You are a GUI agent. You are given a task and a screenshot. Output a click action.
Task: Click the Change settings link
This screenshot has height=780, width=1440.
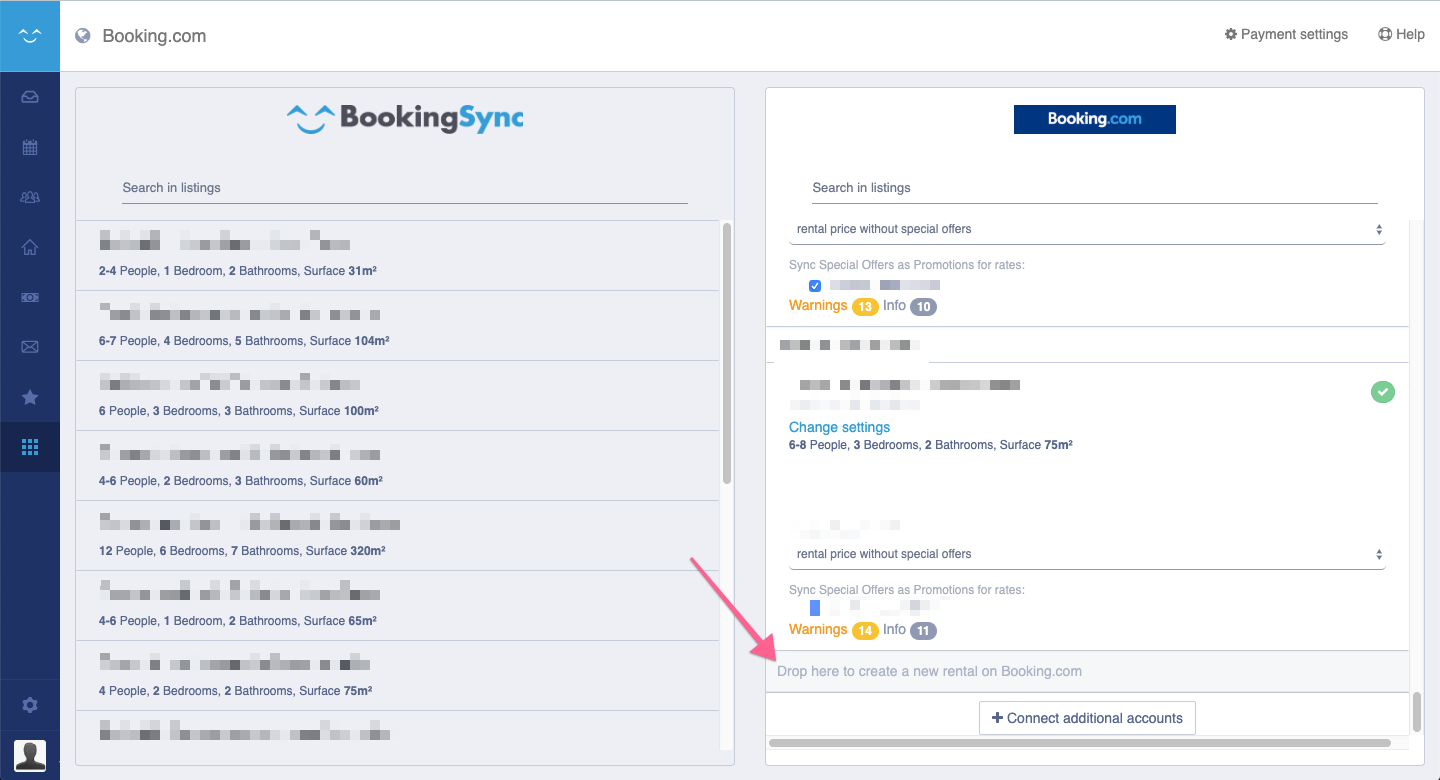pos(839,427)
